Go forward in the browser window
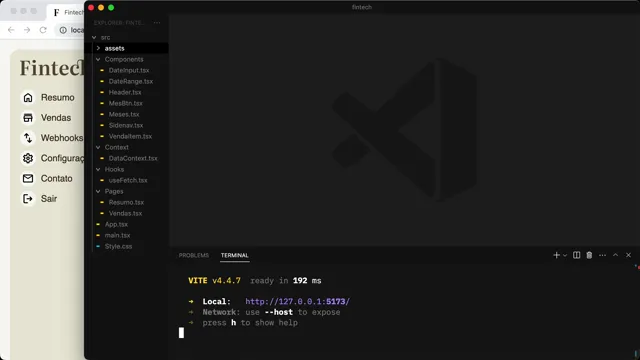This screenshot has width=640, height=360. click(x=27, y=30)
